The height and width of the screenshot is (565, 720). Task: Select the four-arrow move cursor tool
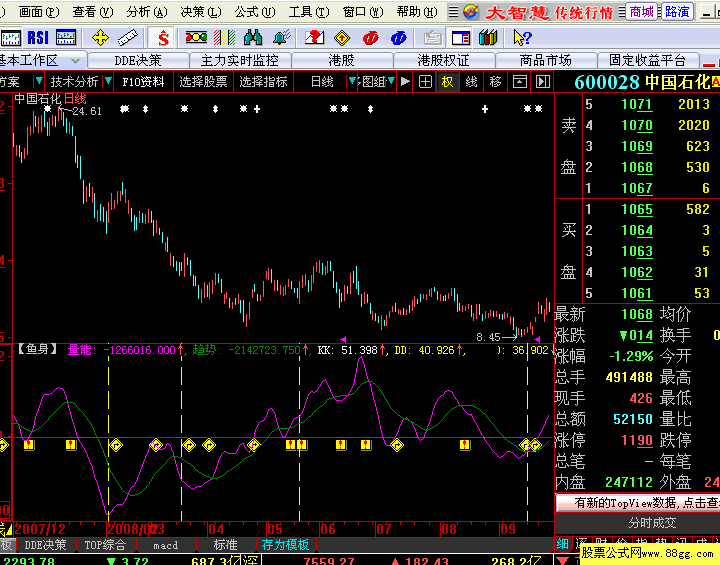[x=100, y=38]
